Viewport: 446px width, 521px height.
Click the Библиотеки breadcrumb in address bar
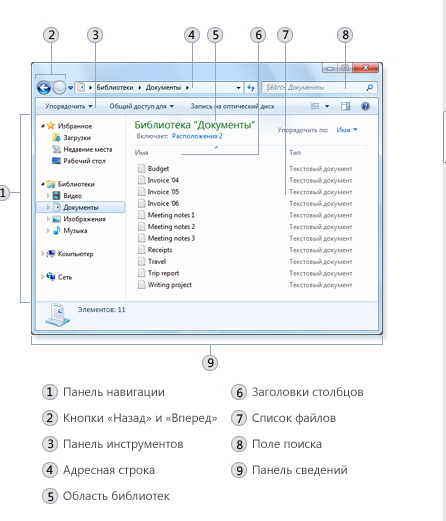[115, 88]
